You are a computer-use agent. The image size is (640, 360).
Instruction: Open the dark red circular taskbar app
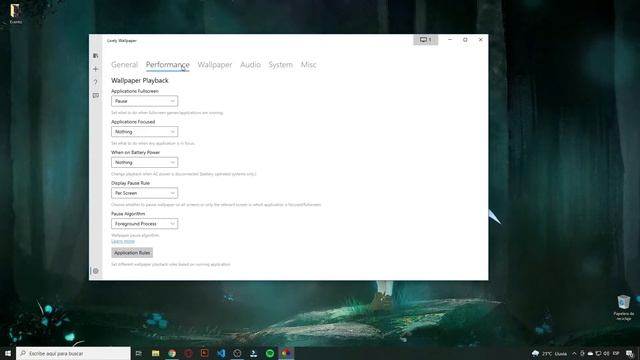click(x=188, y=353)
